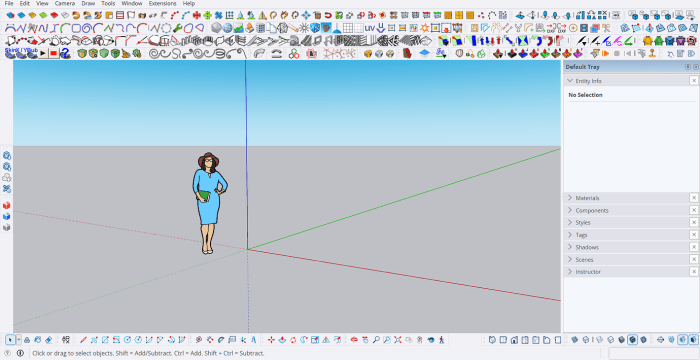
Task: Click the red square stop button
Action: point(54,54)
